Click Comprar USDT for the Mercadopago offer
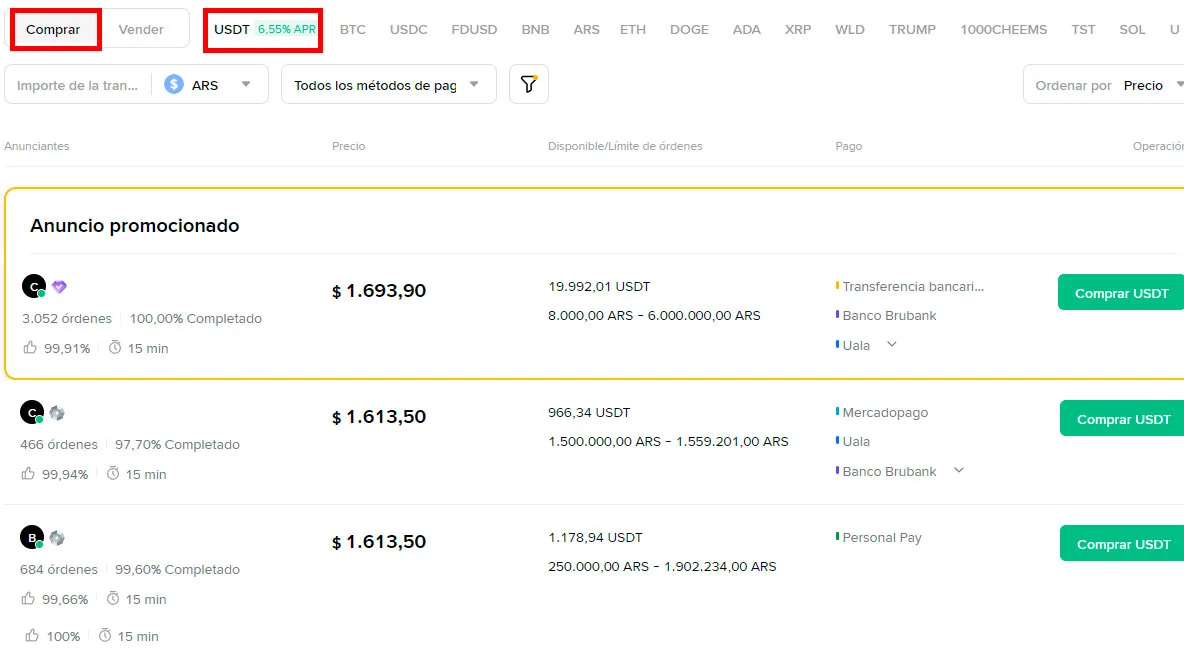Screen dimensions: 1184x656 coord(1121,419)
